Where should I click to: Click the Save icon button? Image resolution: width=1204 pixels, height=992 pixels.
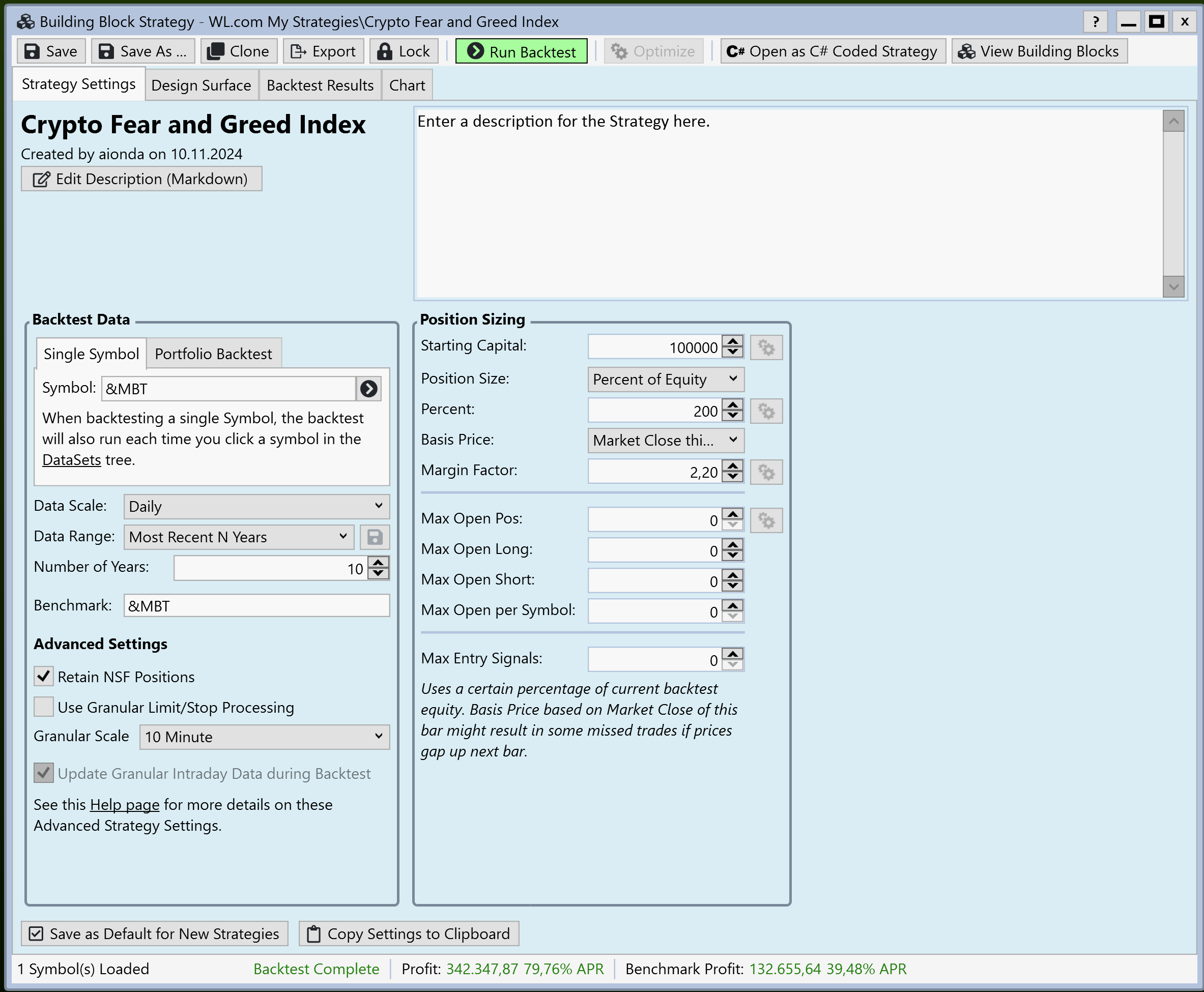point(51,51)
